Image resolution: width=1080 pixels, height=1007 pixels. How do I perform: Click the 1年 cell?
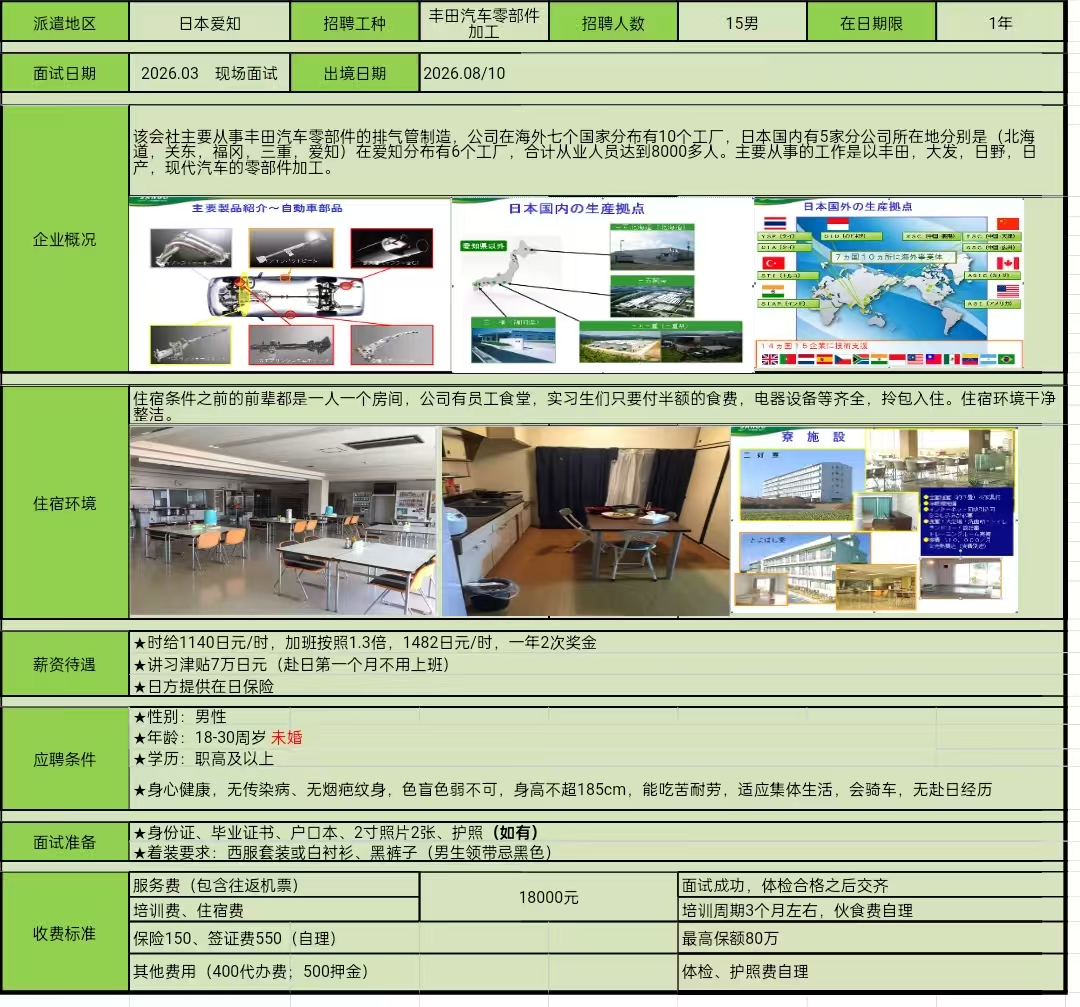click(1000, 23)
